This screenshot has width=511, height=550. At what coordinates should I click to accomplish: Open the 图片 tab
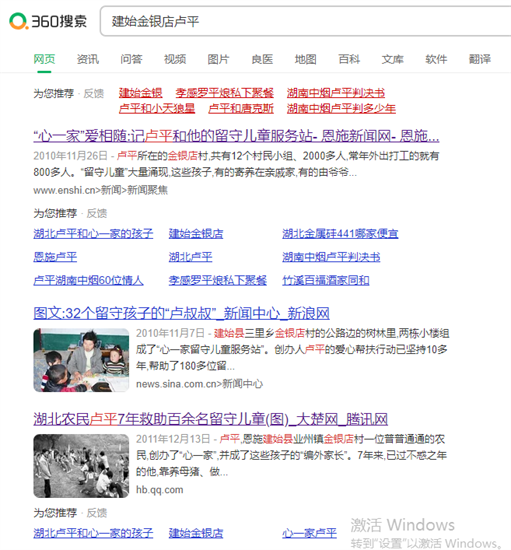218,59
